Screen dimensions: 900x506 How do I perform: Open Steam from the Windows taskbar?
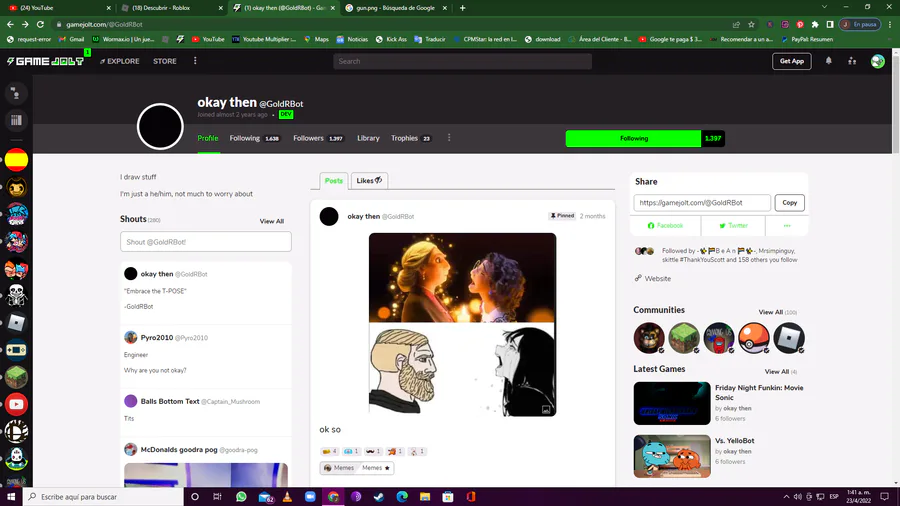(x=379, y=497)
